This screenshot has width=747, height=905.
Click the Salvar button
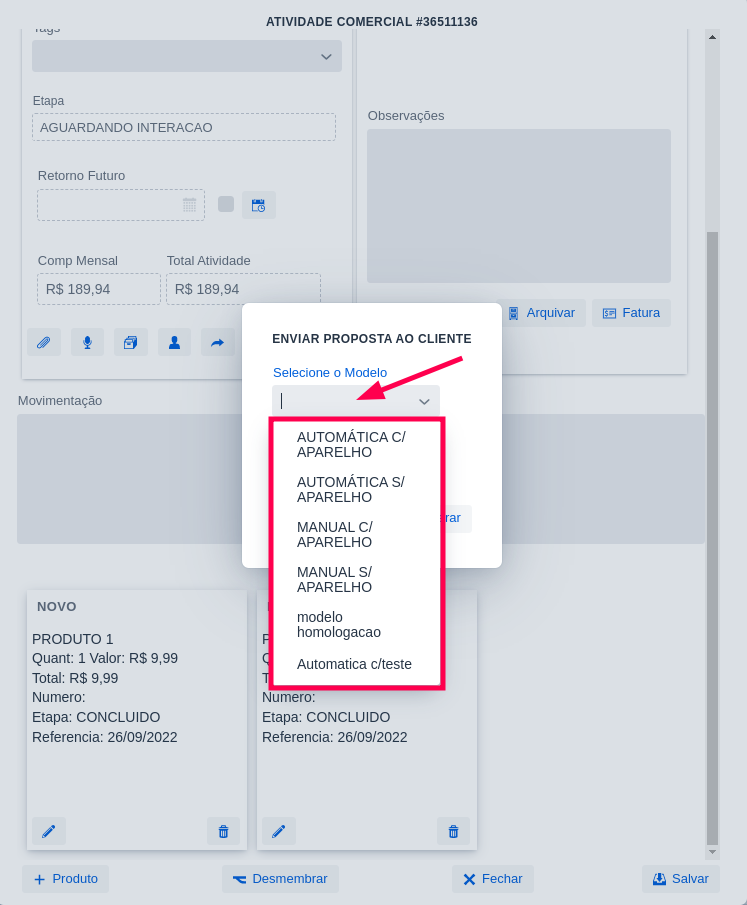coord(680,879)
